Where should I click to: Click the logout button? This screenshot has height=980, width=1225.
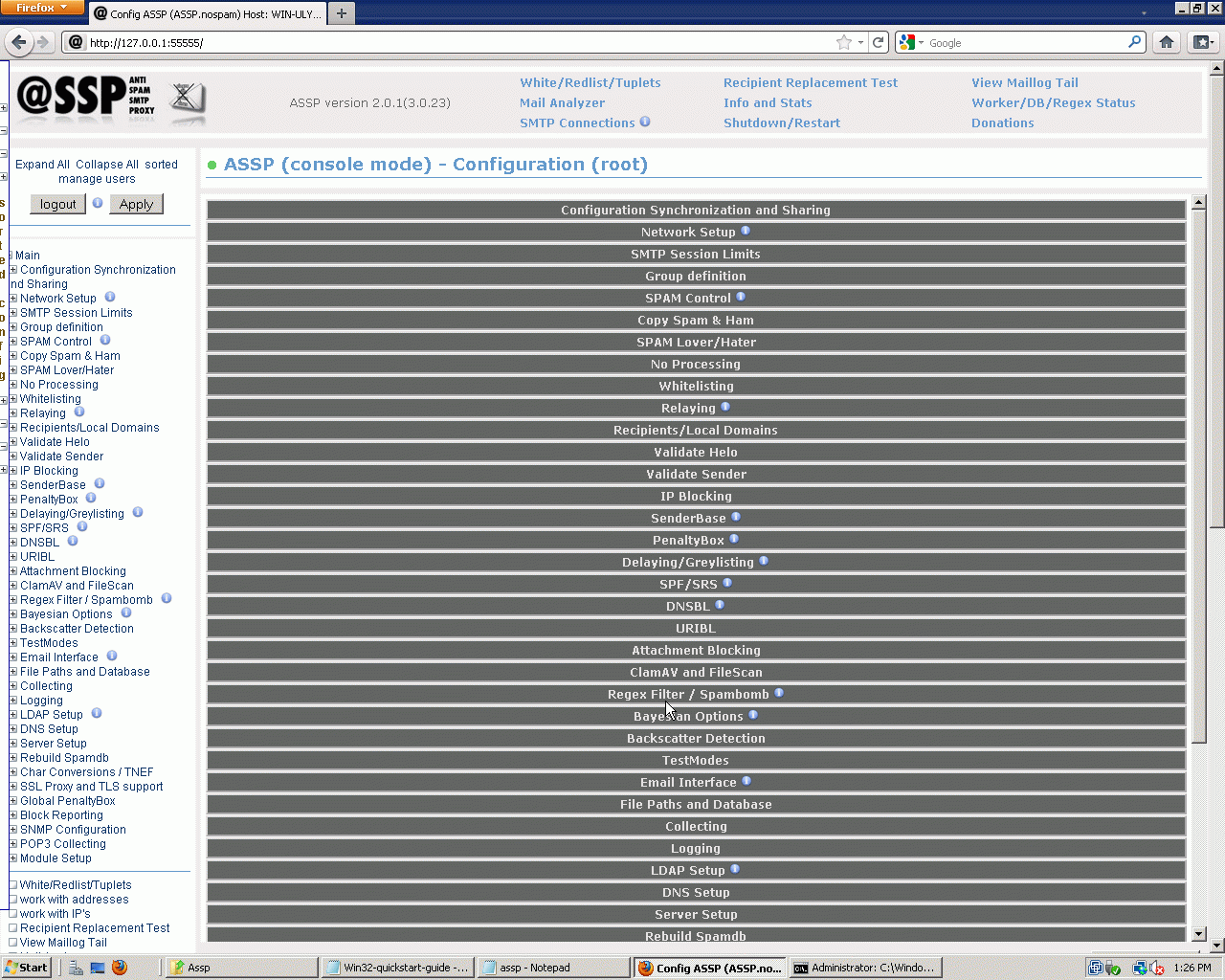tap(57, 204)
